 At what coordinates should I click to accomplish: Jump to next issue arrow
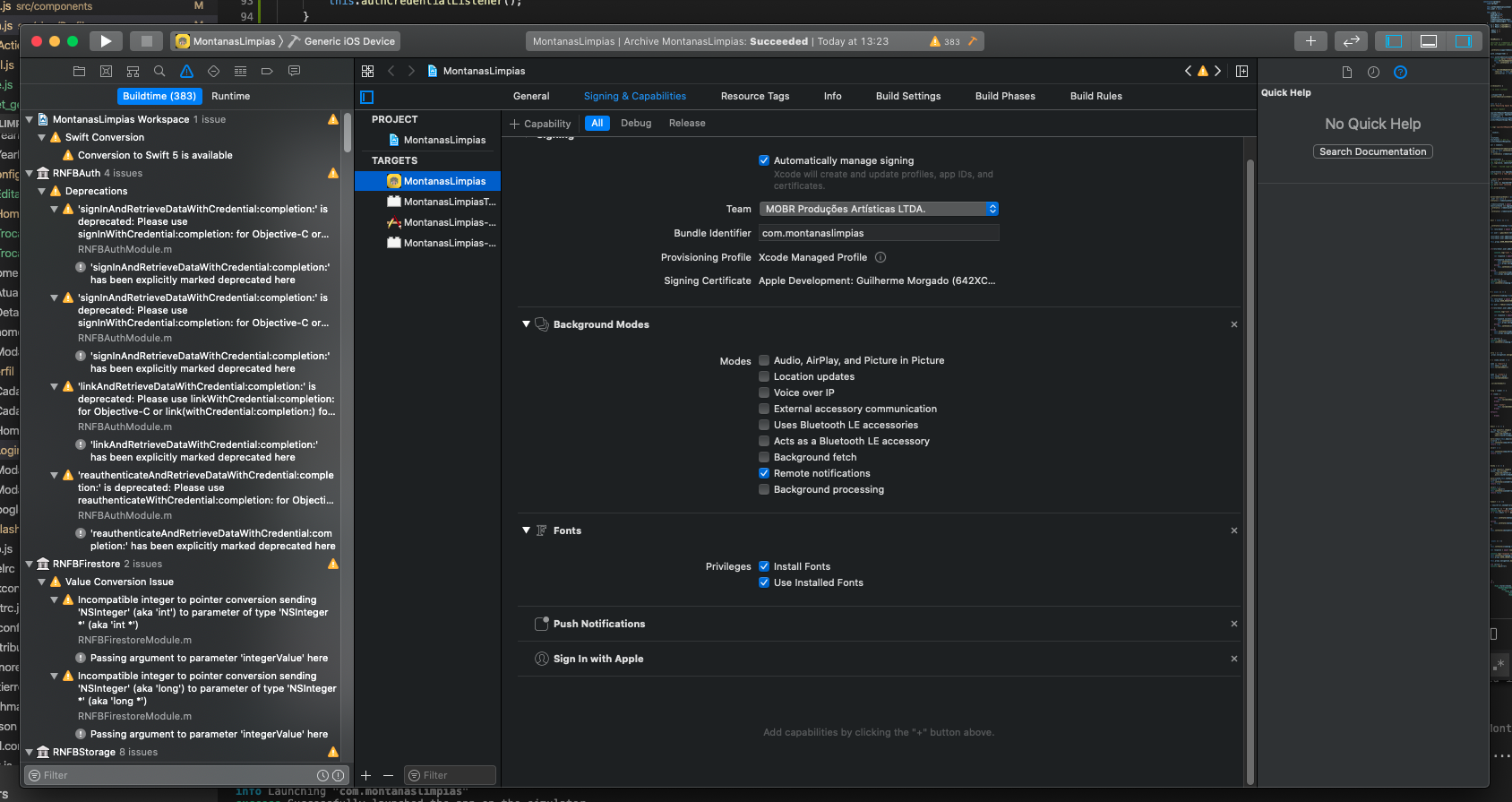1217,71
